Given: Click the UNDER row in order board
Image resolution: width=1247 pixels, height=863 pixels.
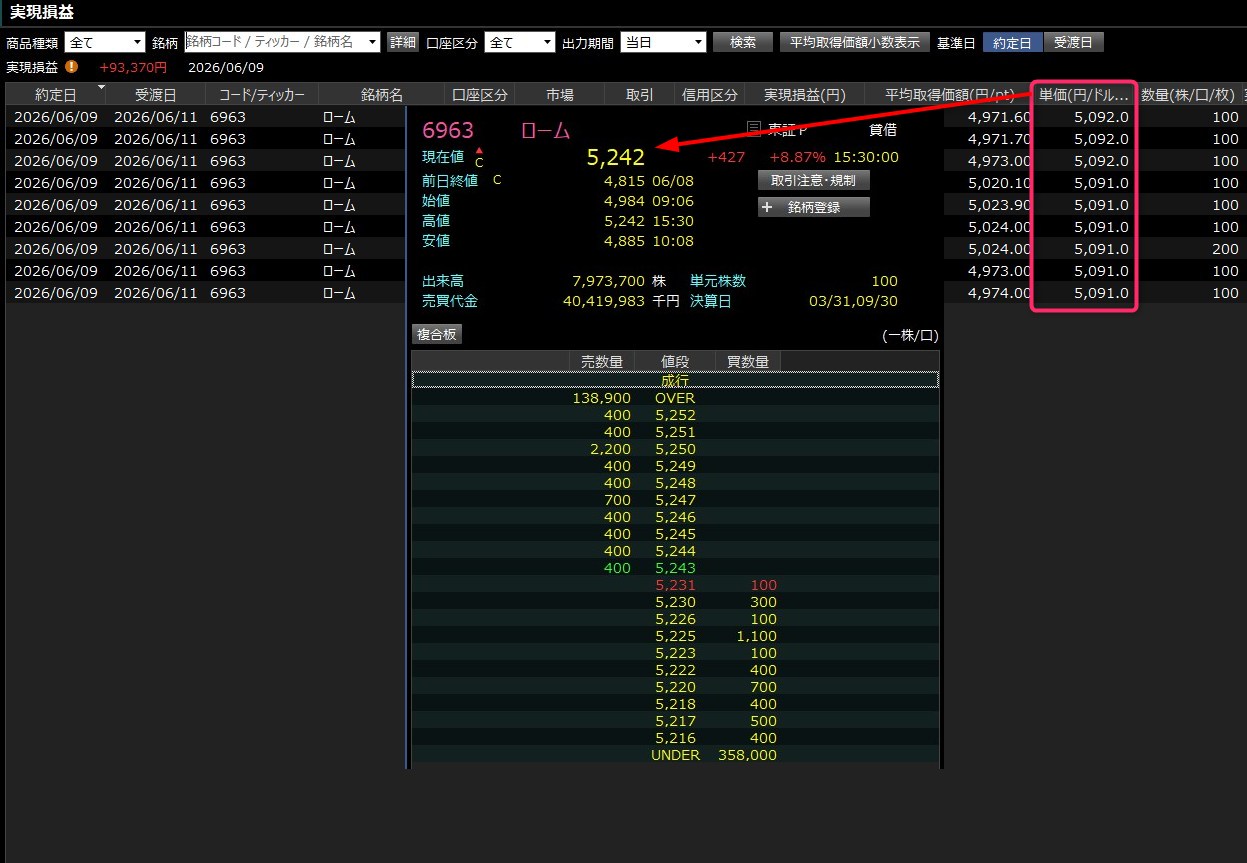Looking at the screenshot, I should point(675,755).
